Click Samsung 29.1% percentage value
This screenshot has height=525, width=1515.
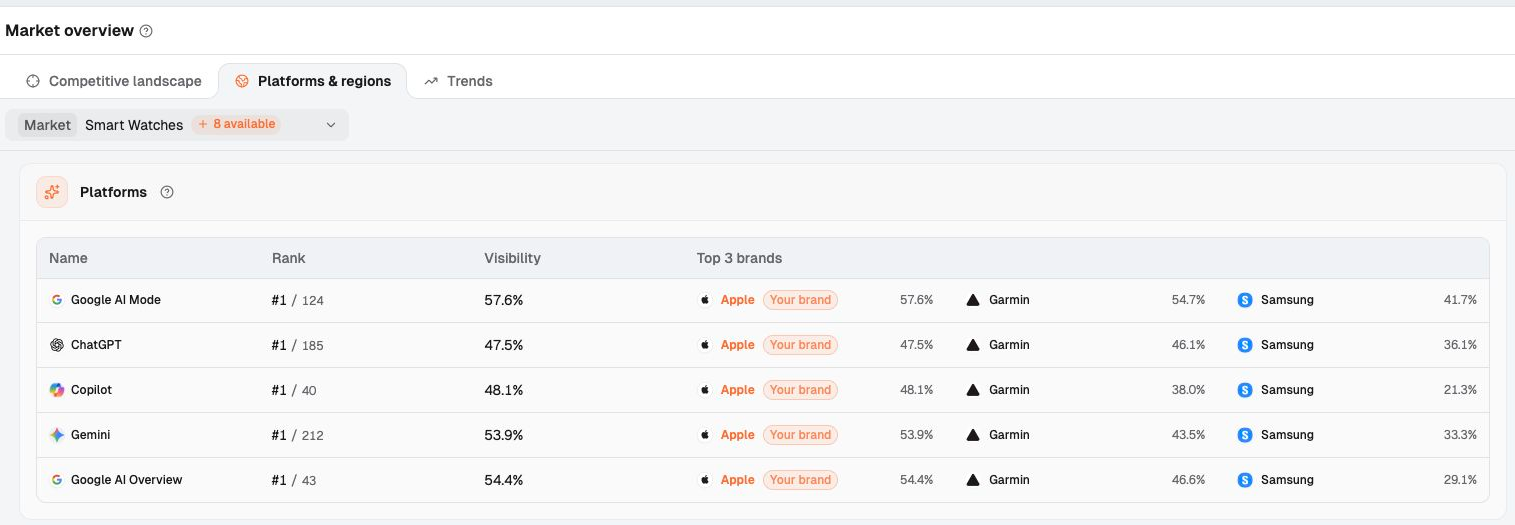tap(1460, 480)
